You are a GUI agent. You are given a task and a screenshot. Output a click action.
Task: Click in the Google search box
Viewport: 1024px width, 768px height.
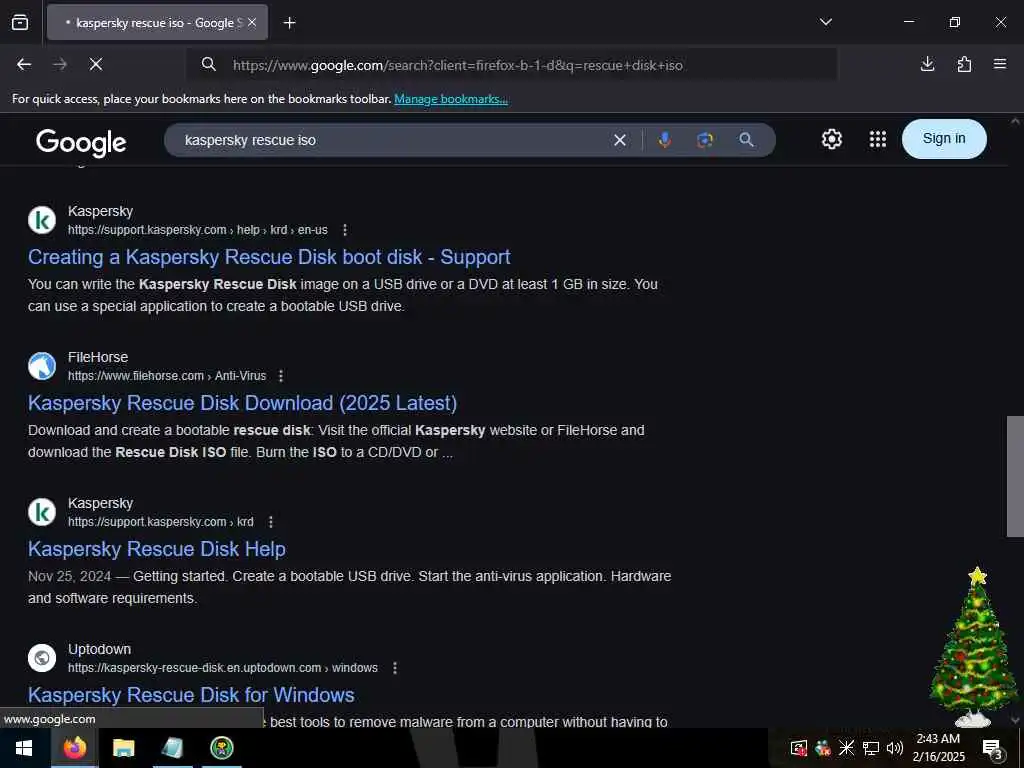pyautogui.click(x=392, y=140)
